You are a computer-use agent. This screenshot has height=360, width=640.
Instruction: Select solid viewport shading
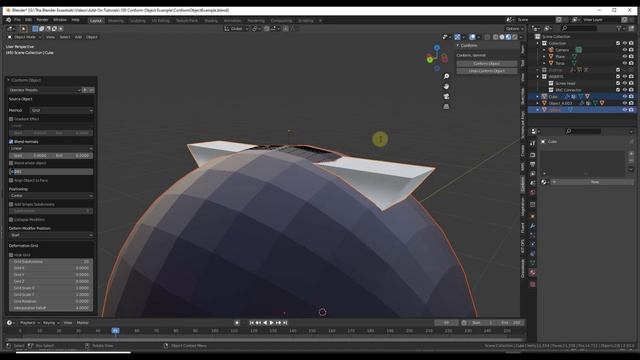pos(502,37)
